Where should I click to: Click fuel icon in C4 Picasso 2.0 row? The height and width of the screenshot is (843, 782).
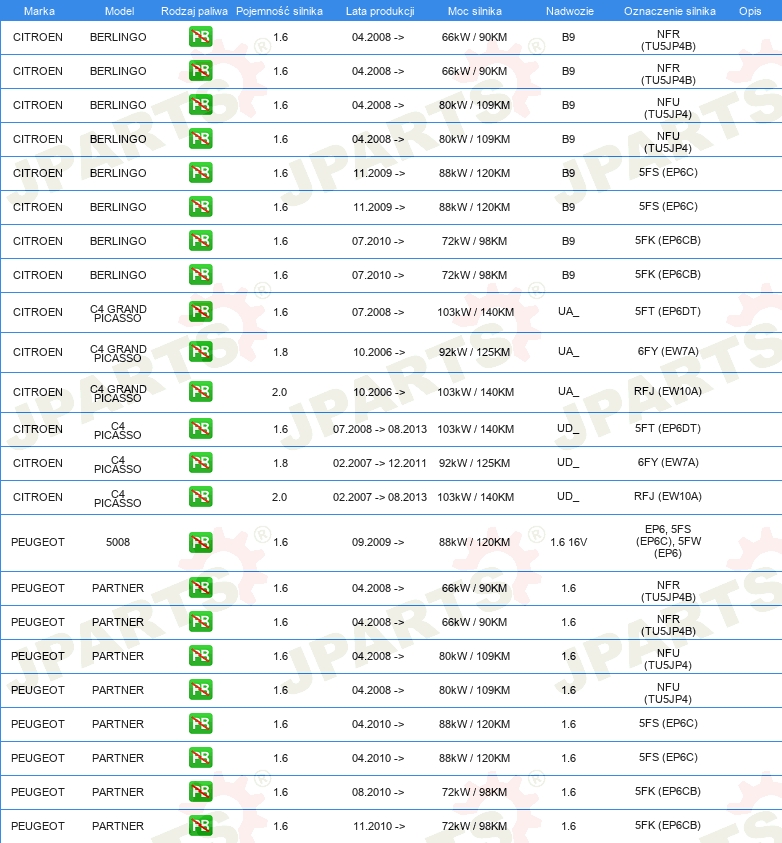(200, 496)
